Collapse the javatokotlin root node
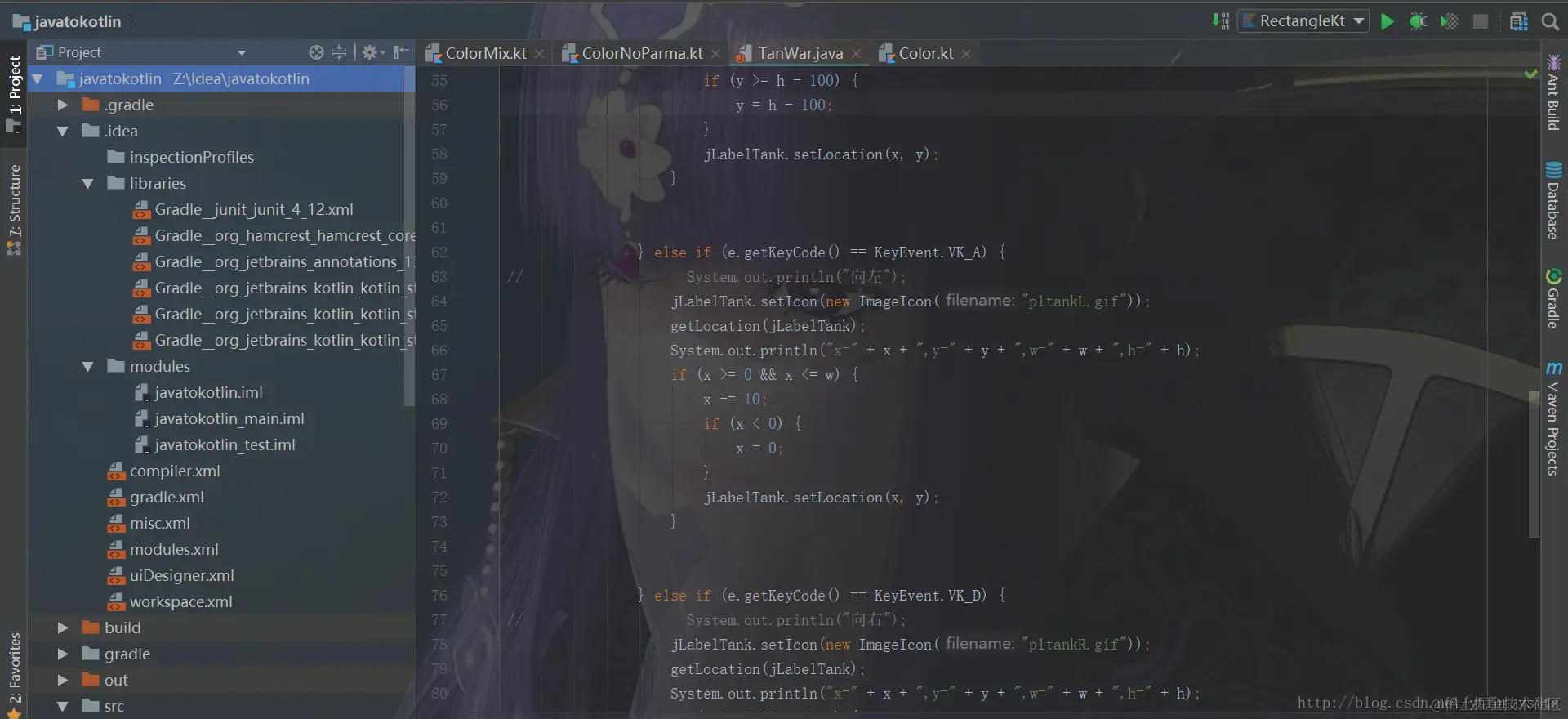 [x=38, y=79]
